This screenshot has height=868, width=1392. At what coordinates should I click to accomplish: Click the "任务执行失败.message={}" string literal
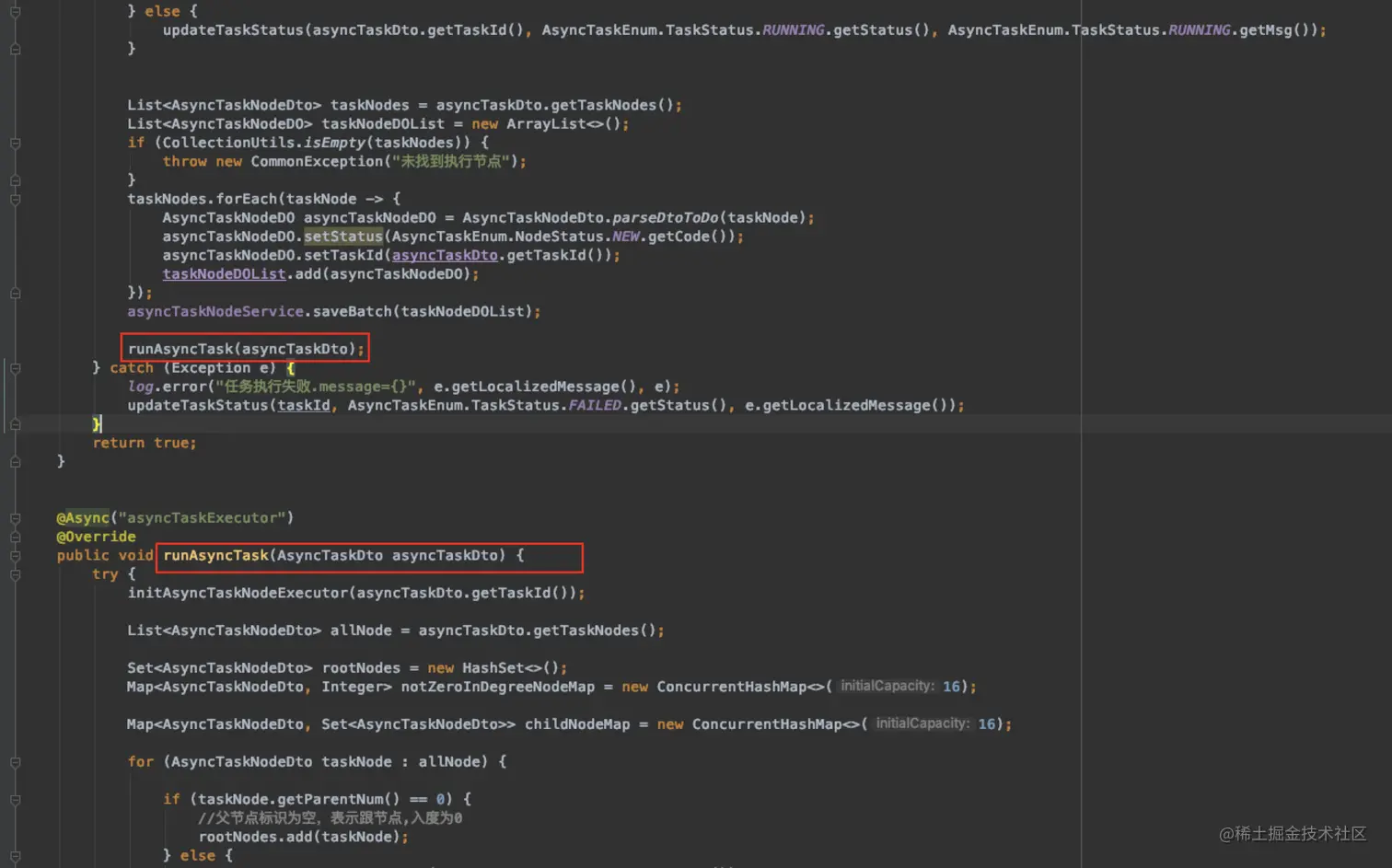point(316,387)
